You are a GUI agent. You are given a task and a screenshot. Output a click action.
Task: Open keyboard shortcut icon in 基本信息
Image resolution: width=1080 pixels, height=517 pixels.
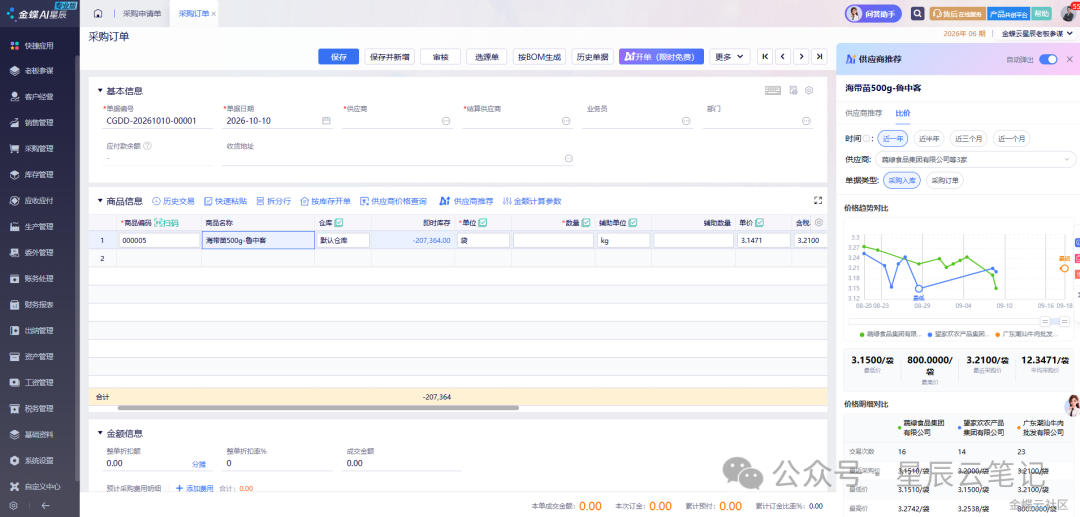point(773,90)
